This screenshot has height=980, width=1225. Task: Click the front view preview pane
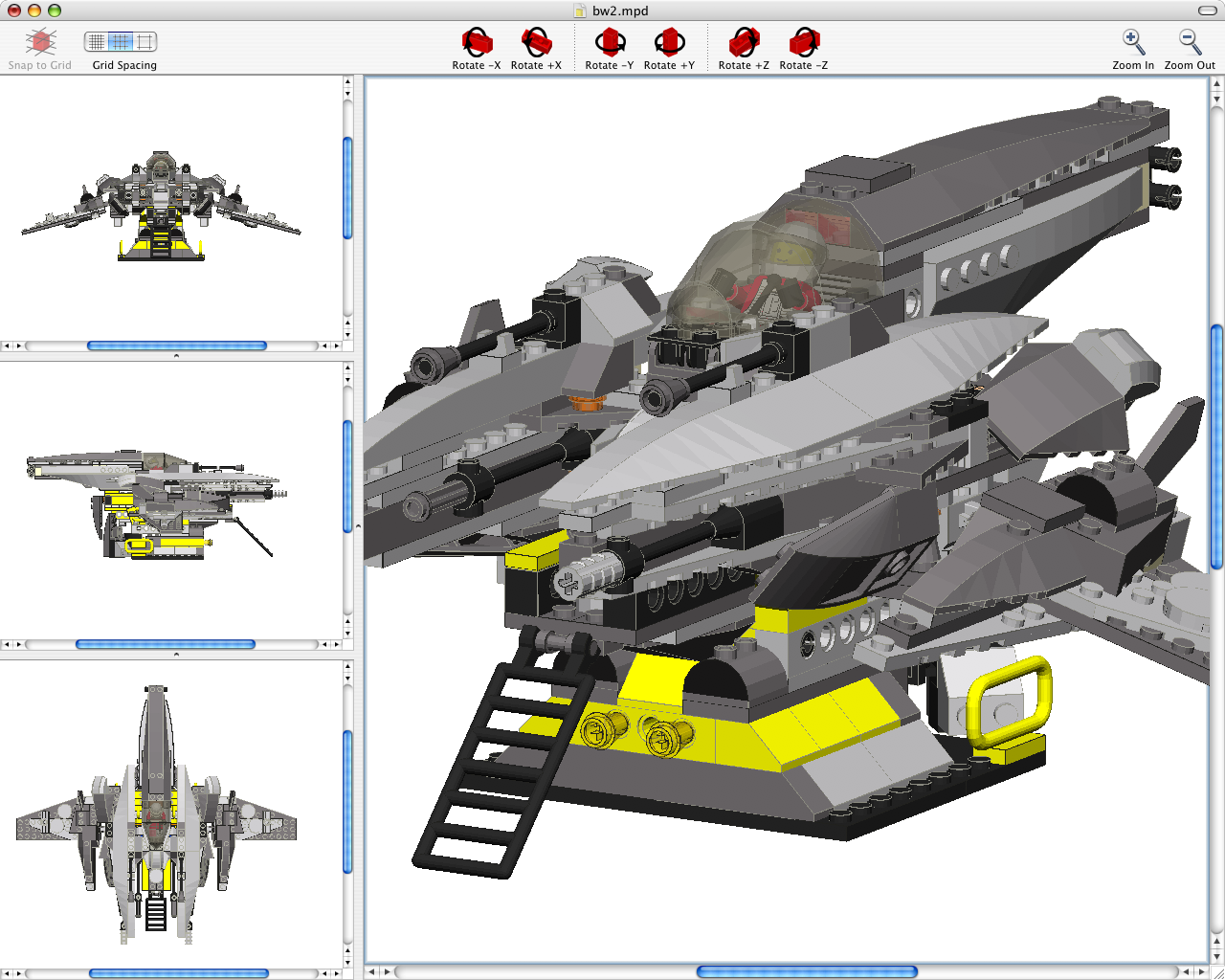[163, 201]
